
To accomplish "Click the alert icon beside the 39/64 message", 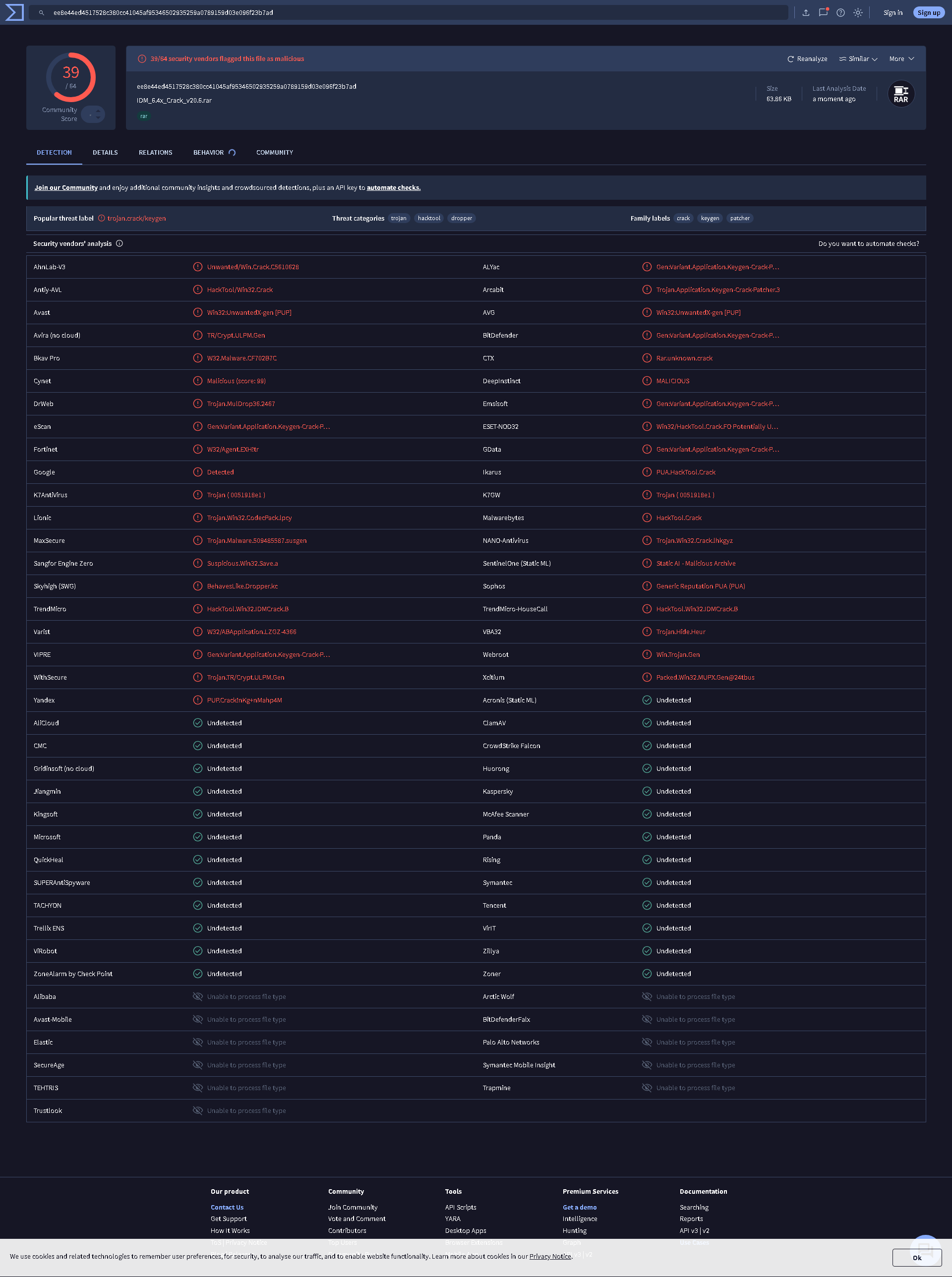I will tap(142, 59).
